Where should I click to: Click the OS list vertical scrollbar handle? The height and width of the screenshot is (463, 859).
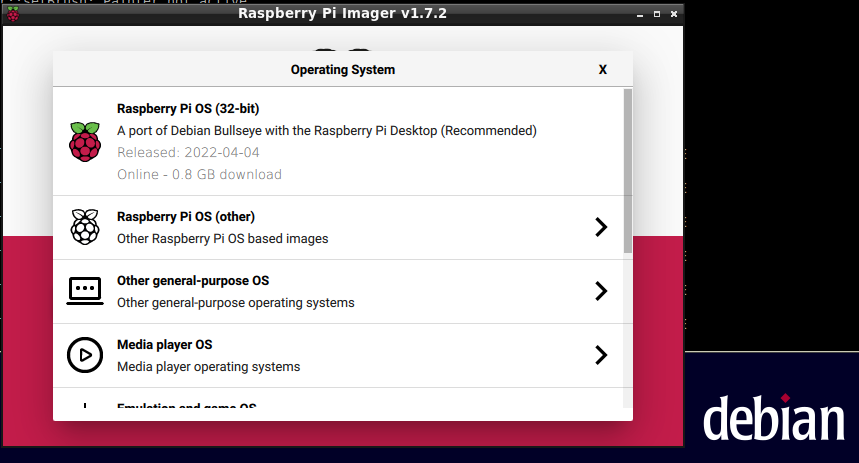point(627,170)
